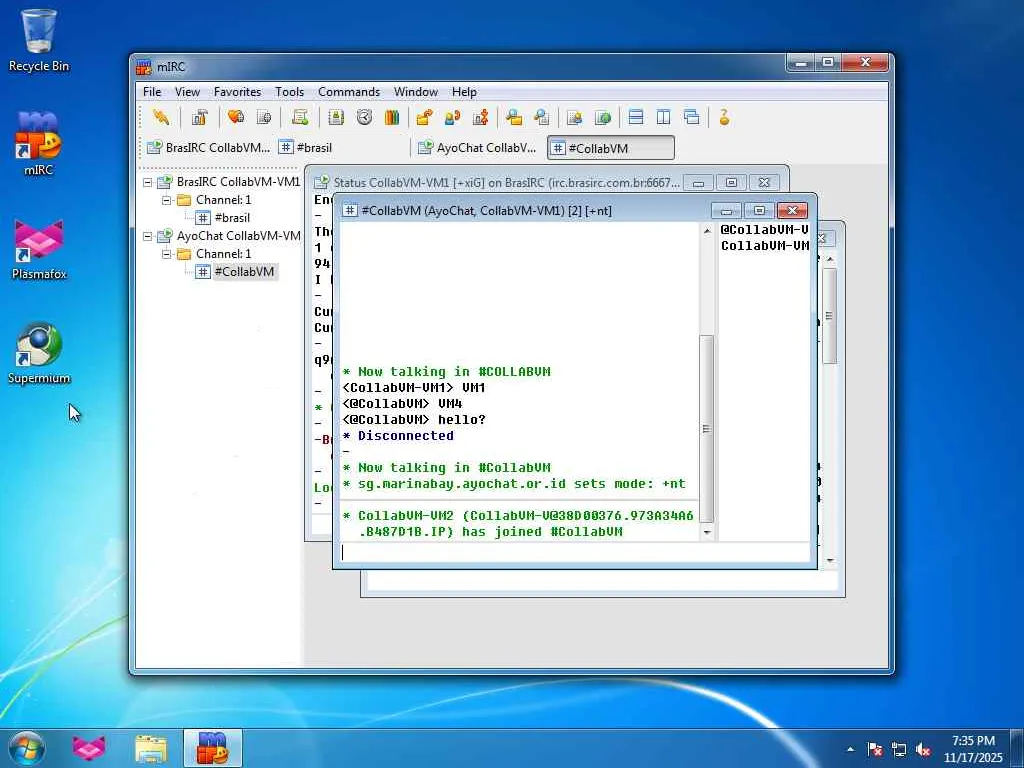Open mIRC Options hammer icon

(199, 118)
